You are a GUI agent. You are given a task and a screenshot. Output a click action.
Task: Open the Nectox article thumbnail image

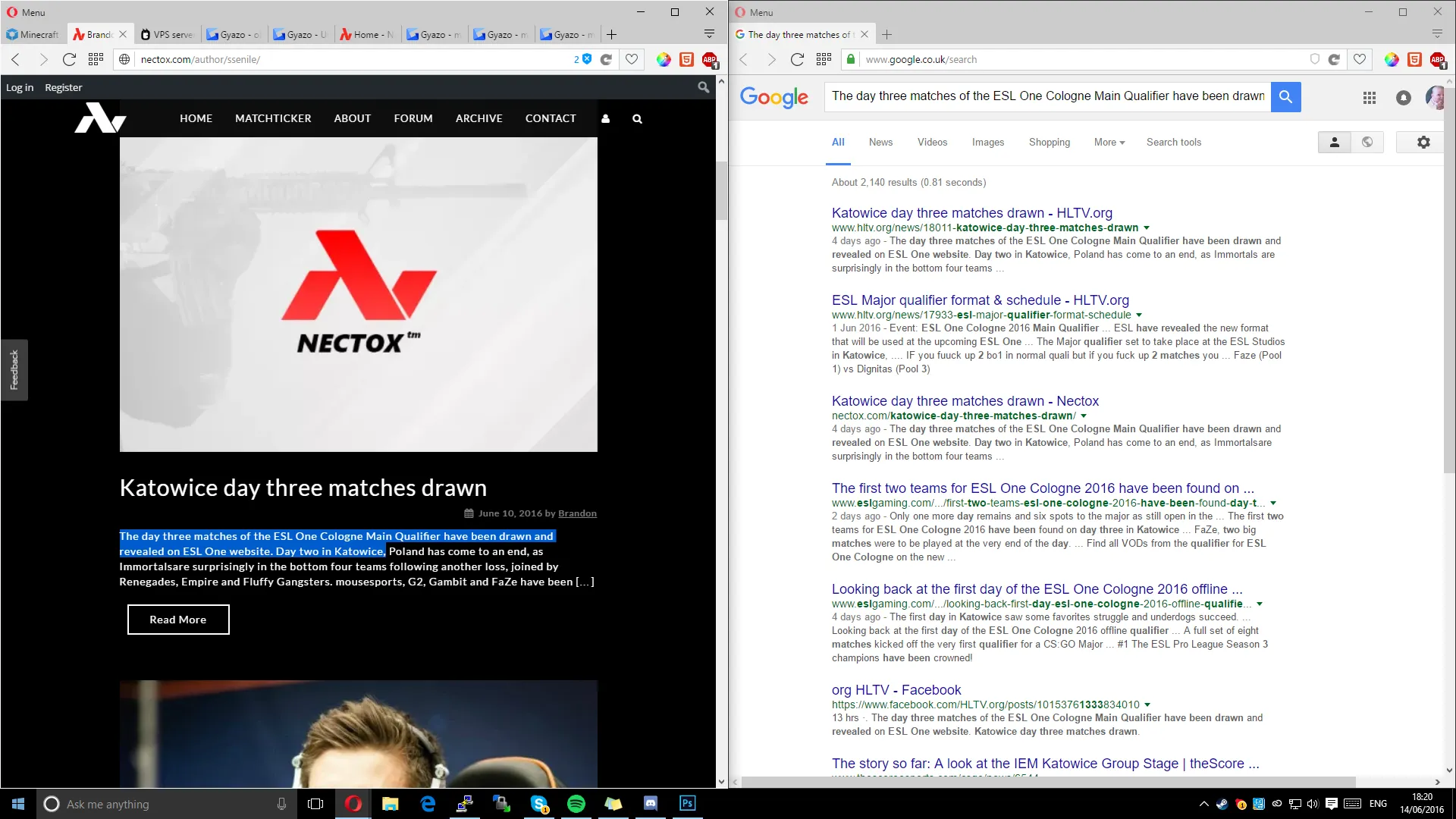pyautogui.click(x=359, y=294)
